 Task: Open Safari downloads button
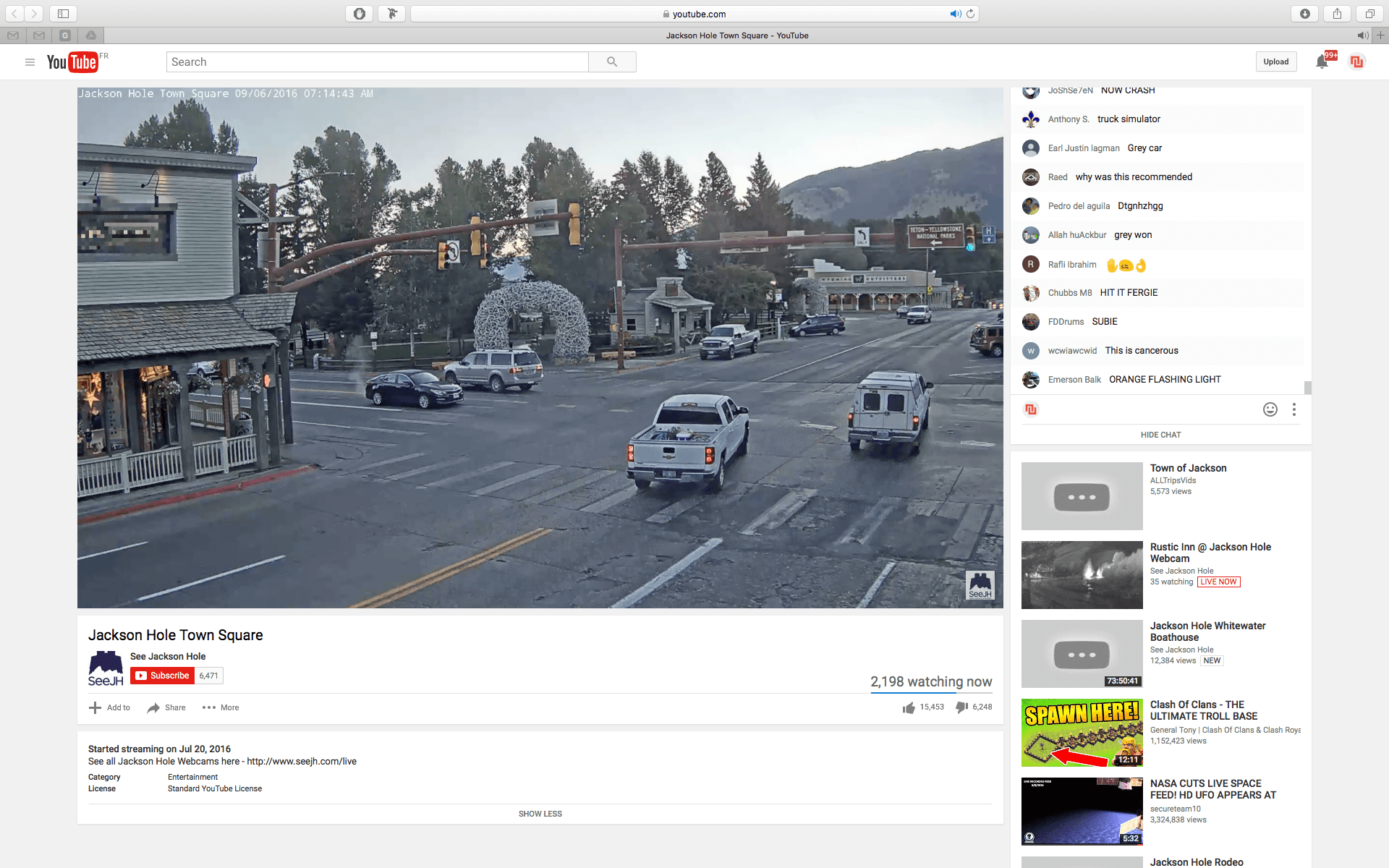click(1304, 14)
